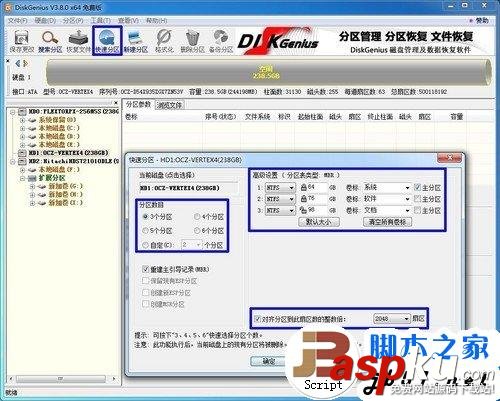This screenshot has width=500, height=401.
Task: Open the 卷标 dropdown showing 系统
Action: click(407, 188)
